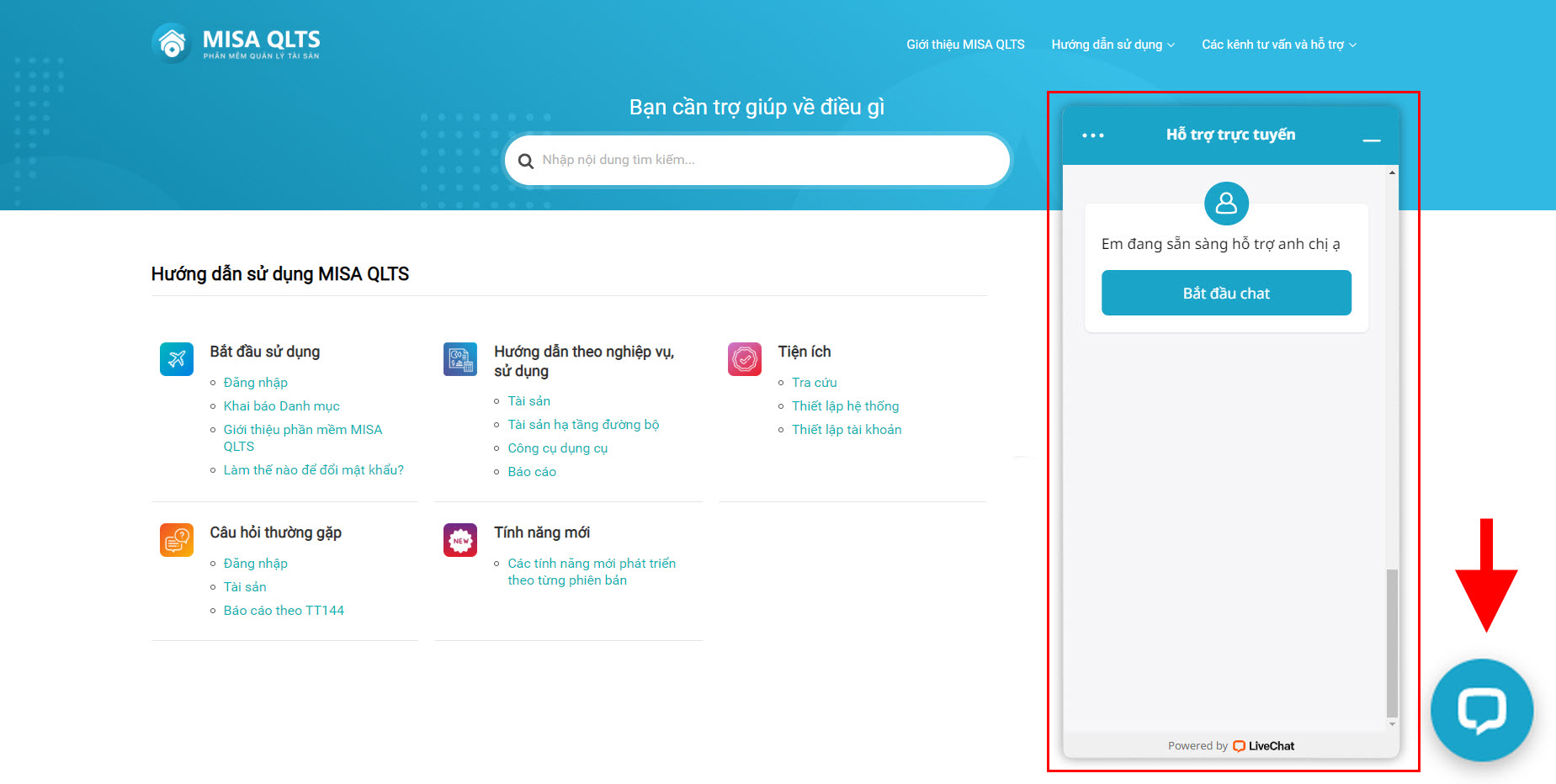Open the Tiện ích heading
1556x784 pixels.
point(805,352)
